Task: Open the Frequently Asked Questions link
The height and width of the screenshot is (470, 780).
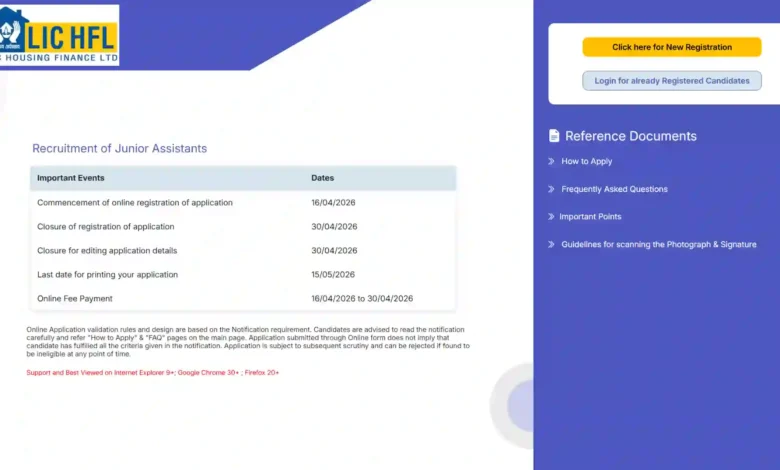Action: tap(614, 189)
